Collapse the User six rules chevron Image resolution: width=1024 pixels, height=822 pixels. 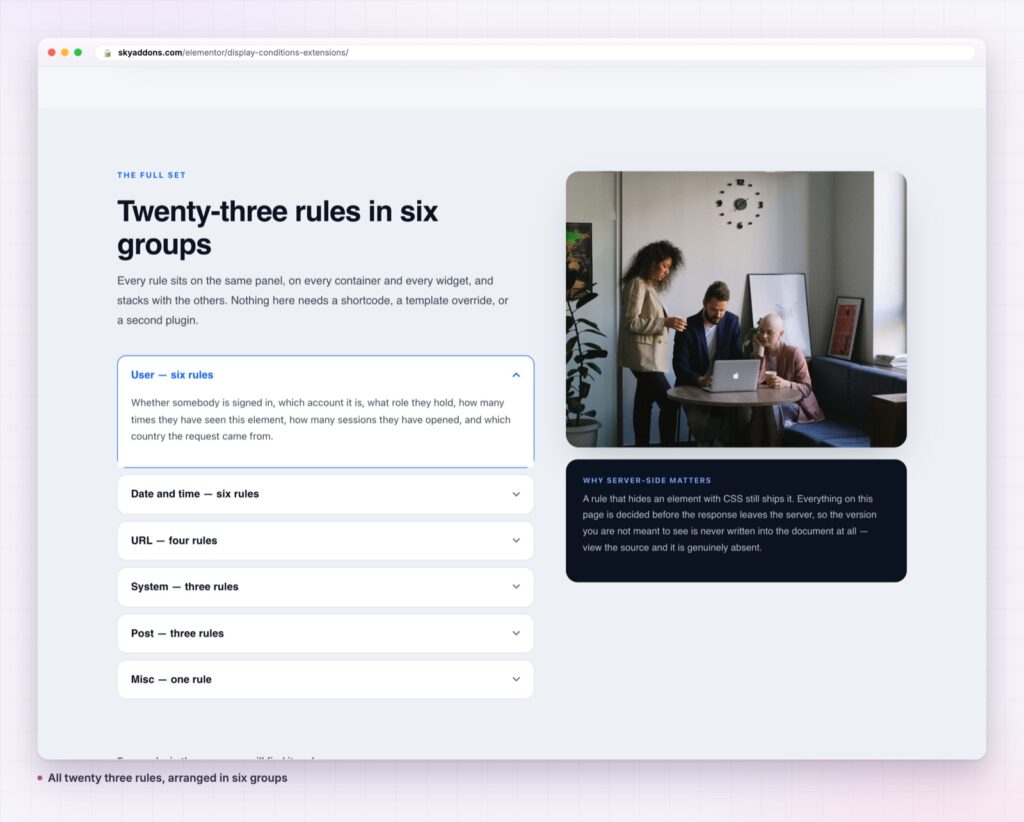(516, 375)
